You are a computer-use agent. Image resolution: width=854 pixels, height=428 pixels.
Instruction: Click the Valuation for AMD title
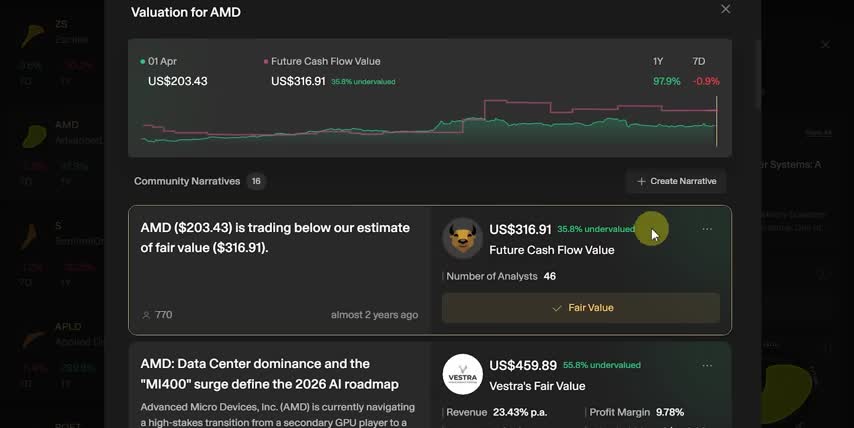click(186, 12)
